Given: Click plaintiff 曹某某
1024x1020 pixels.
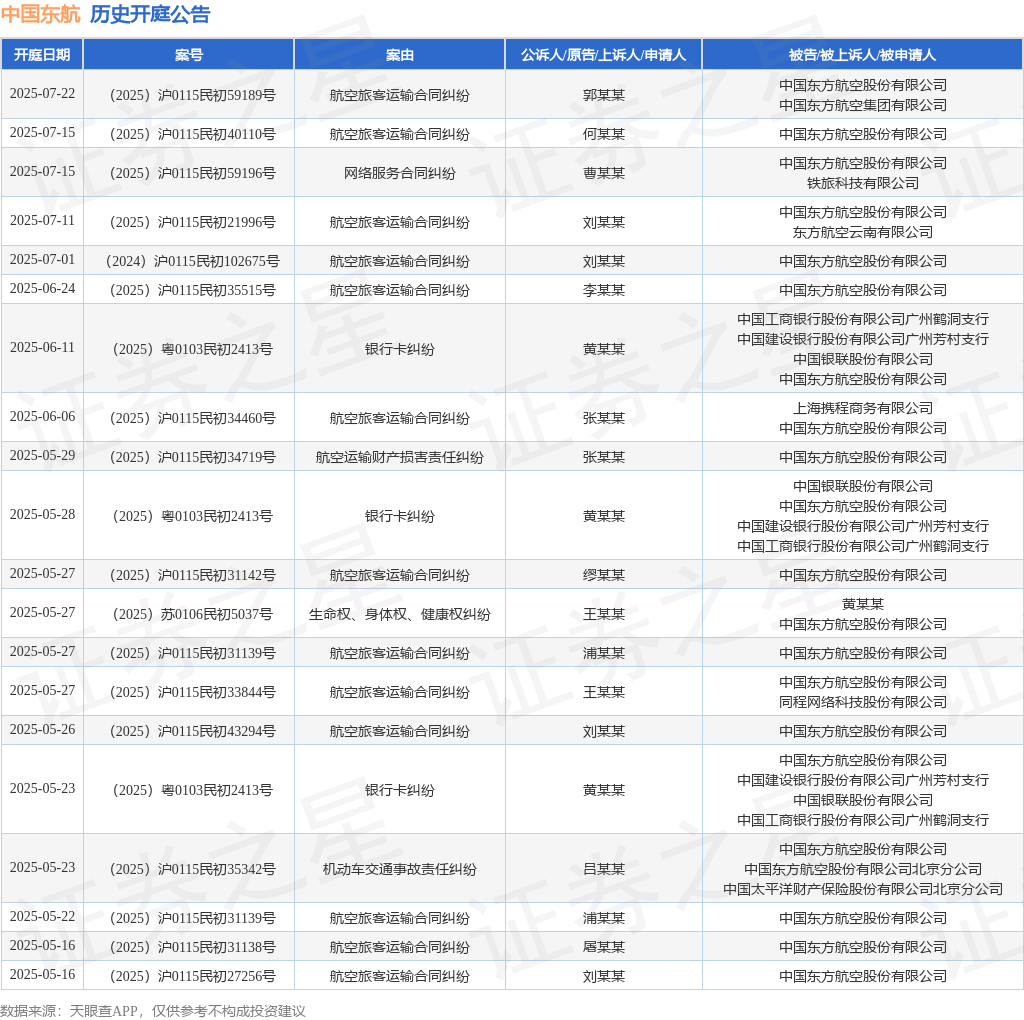Looking at the screenshot, I should pyautogui.click(x=603, y=174).
